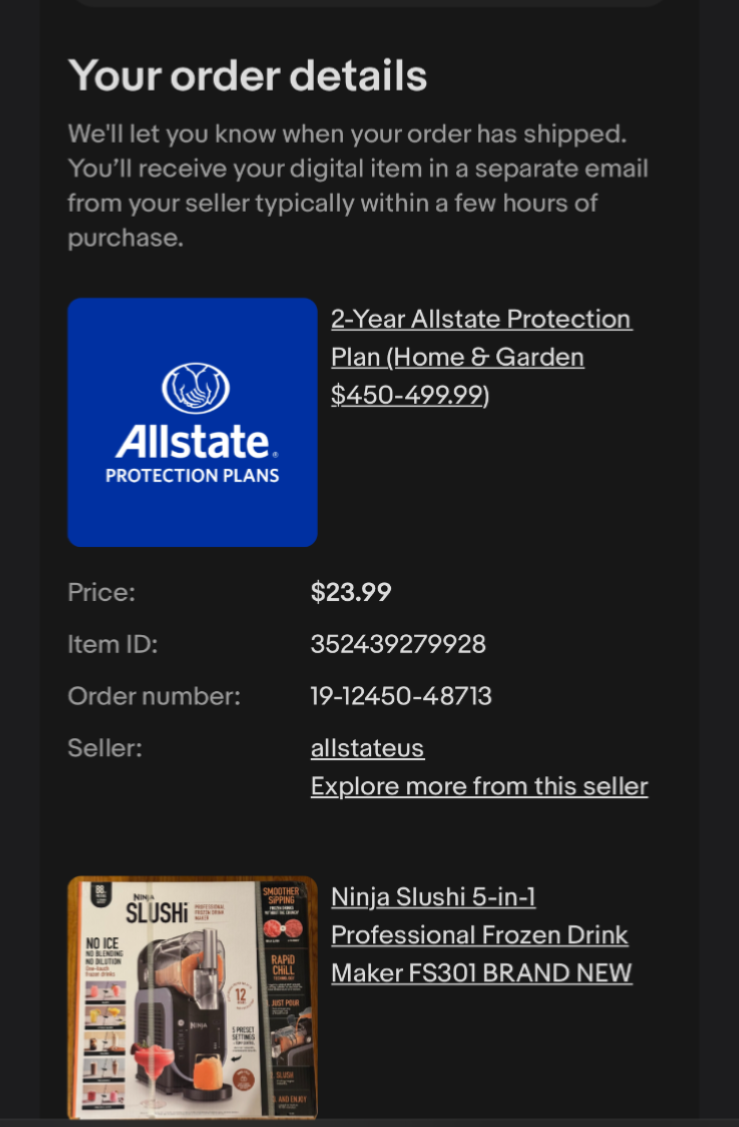Click the NO ICE text on product box
This screenshot has width=739, height=1127.
(x=101, y=945)
